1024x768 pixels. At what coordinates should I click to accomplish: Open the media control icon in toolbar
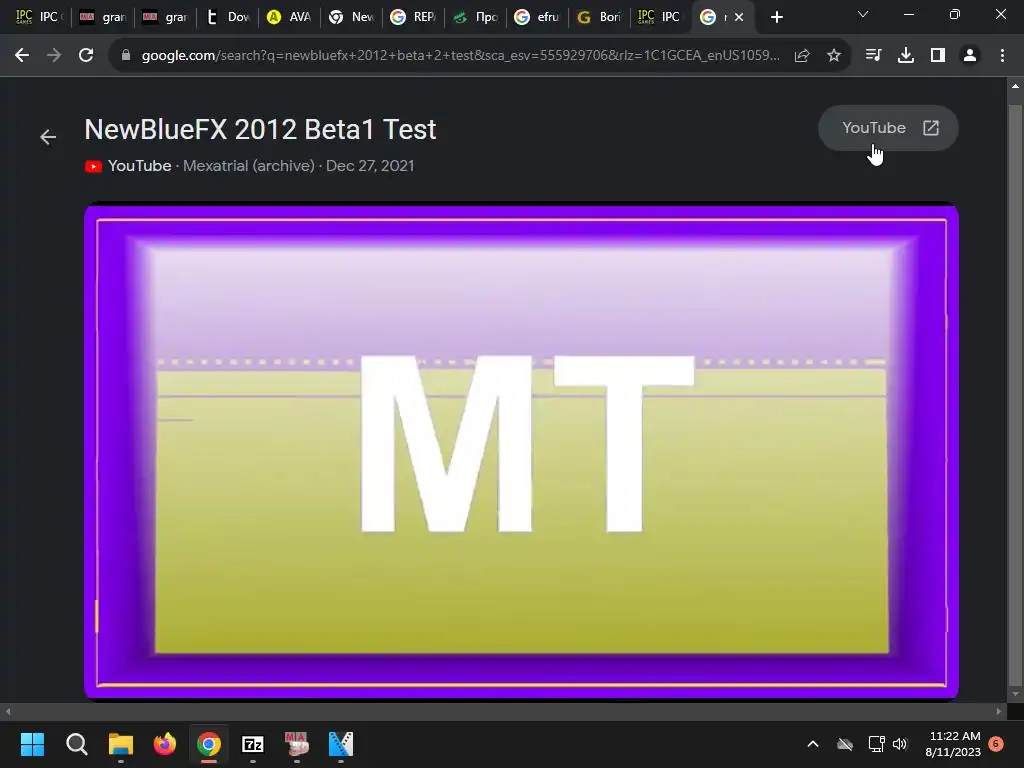point(873,56)
